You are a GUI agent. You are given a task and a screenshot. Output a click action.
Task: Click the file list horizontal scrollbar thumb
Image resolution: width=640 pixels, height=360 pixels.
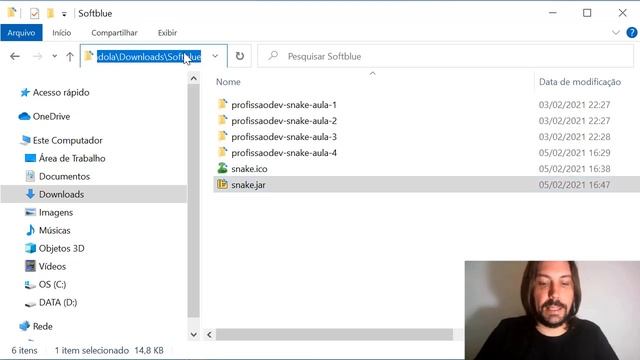334,335
